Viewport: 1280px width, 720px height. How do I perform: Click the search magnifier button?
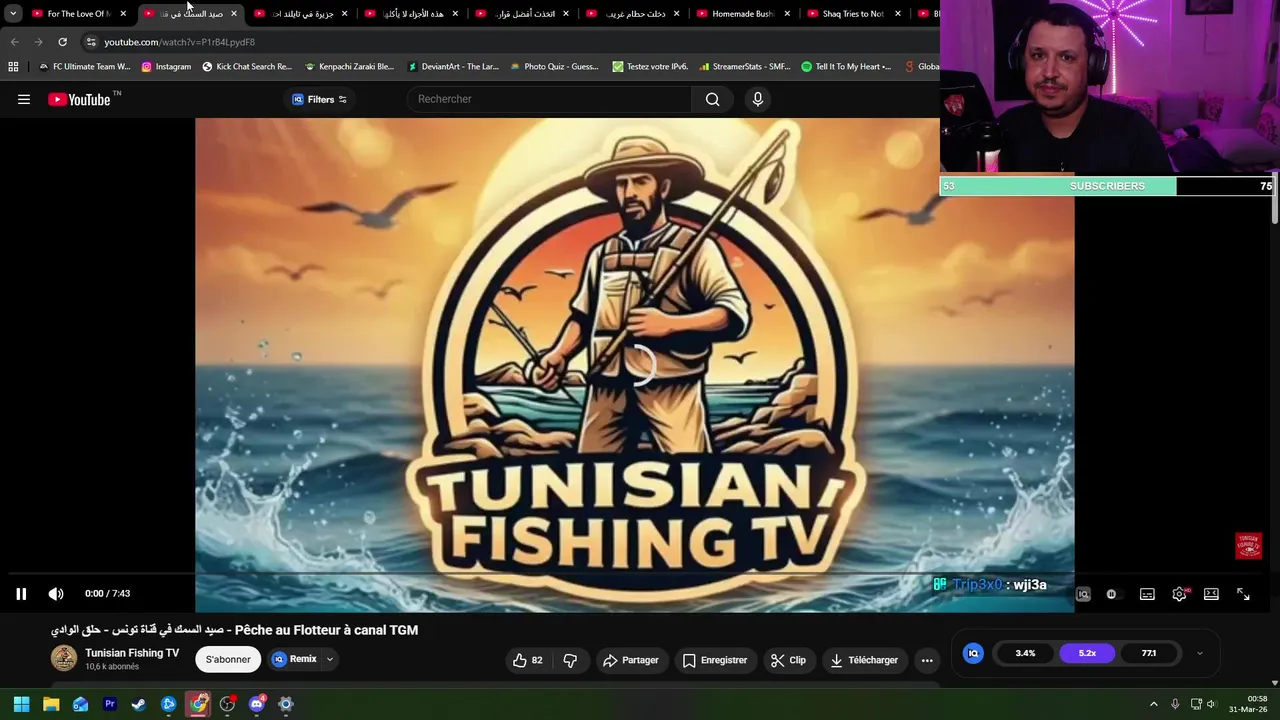click(712, 99)
